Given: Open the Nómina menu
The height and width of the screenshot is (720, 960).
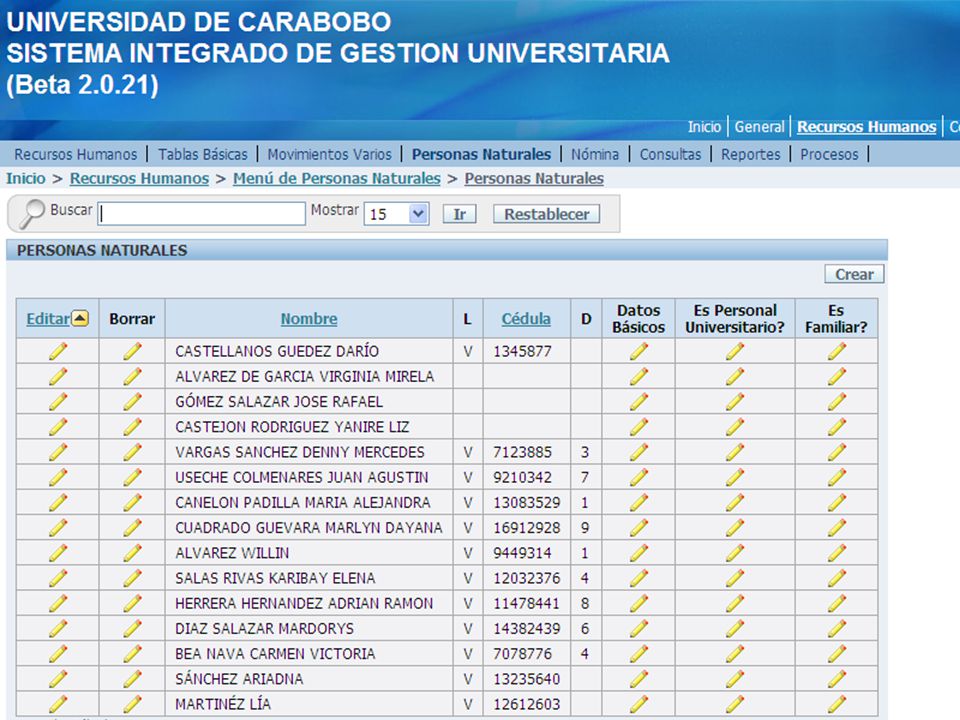Looking at the screenshot, I should 594,154.
